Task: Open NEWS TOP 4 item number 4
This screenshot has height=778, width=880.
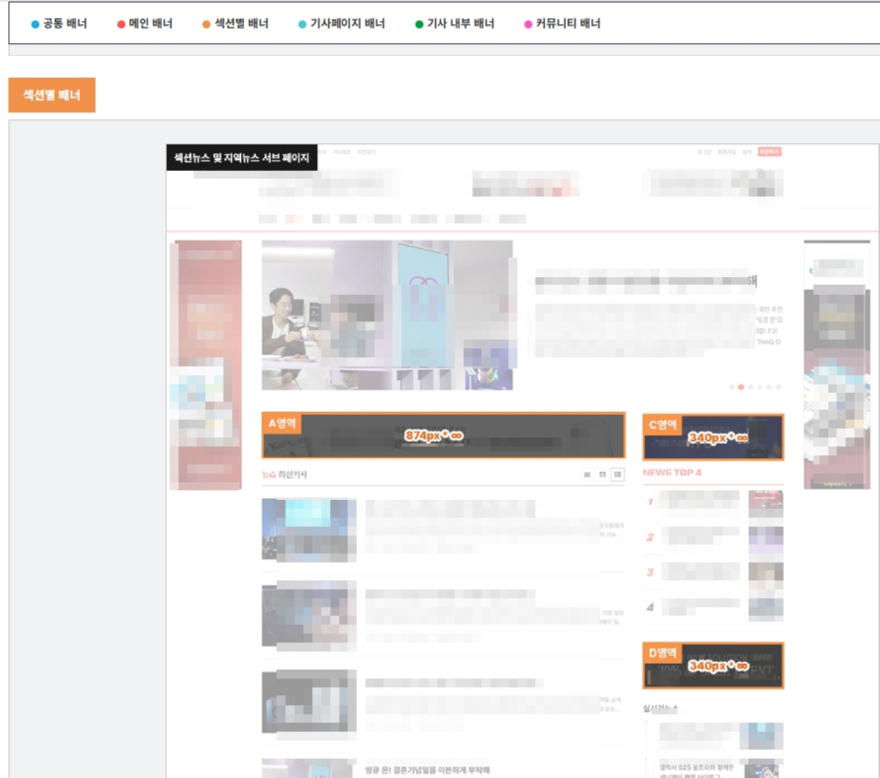Action: [713, 608]
